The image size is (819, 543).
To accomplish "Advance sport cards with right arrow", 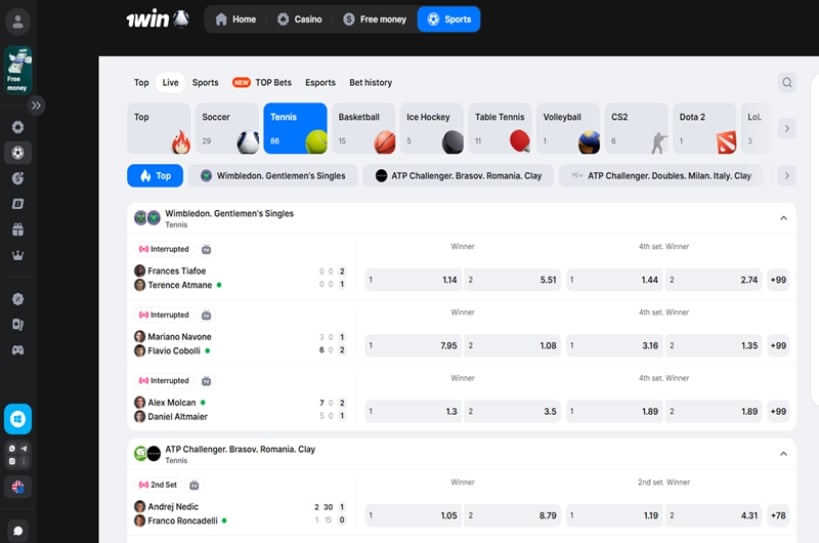I will [787, 128].
